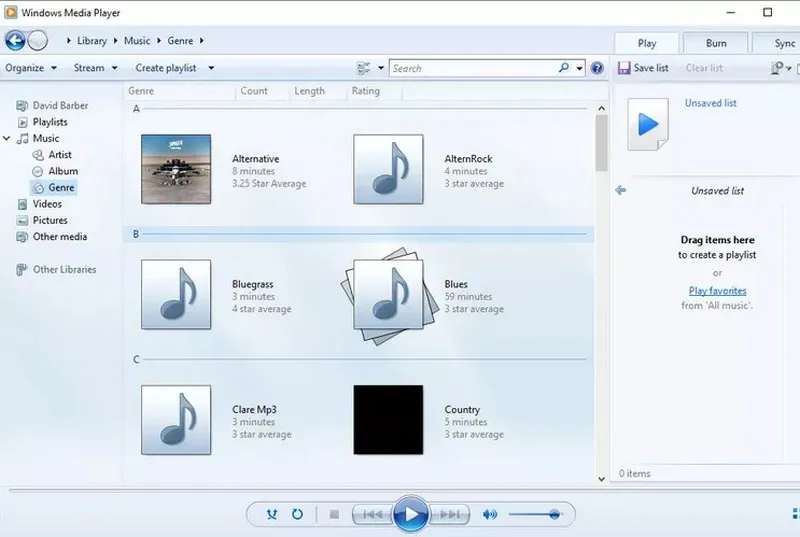Select Album in the library tree
Image resolution: width=800 pixels, height=537 pixels.
(63, 171)
